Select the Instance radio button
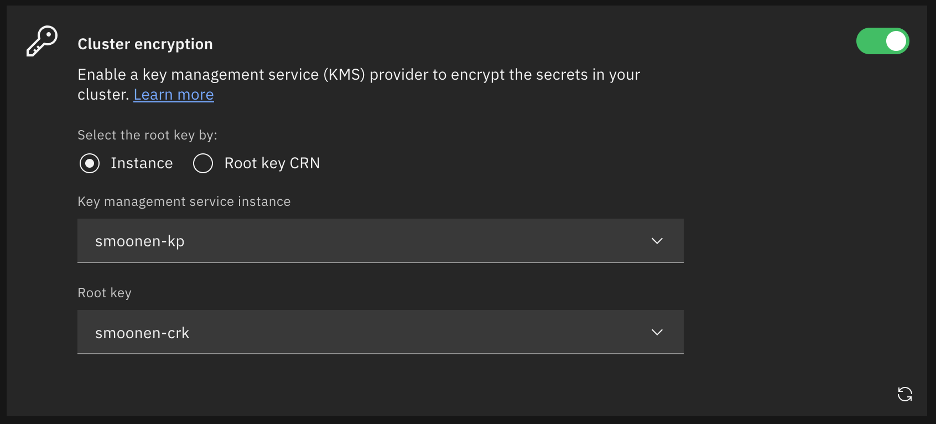Image resolution: width=936 pixels, height=424 pixels. [x=90, y=163]
